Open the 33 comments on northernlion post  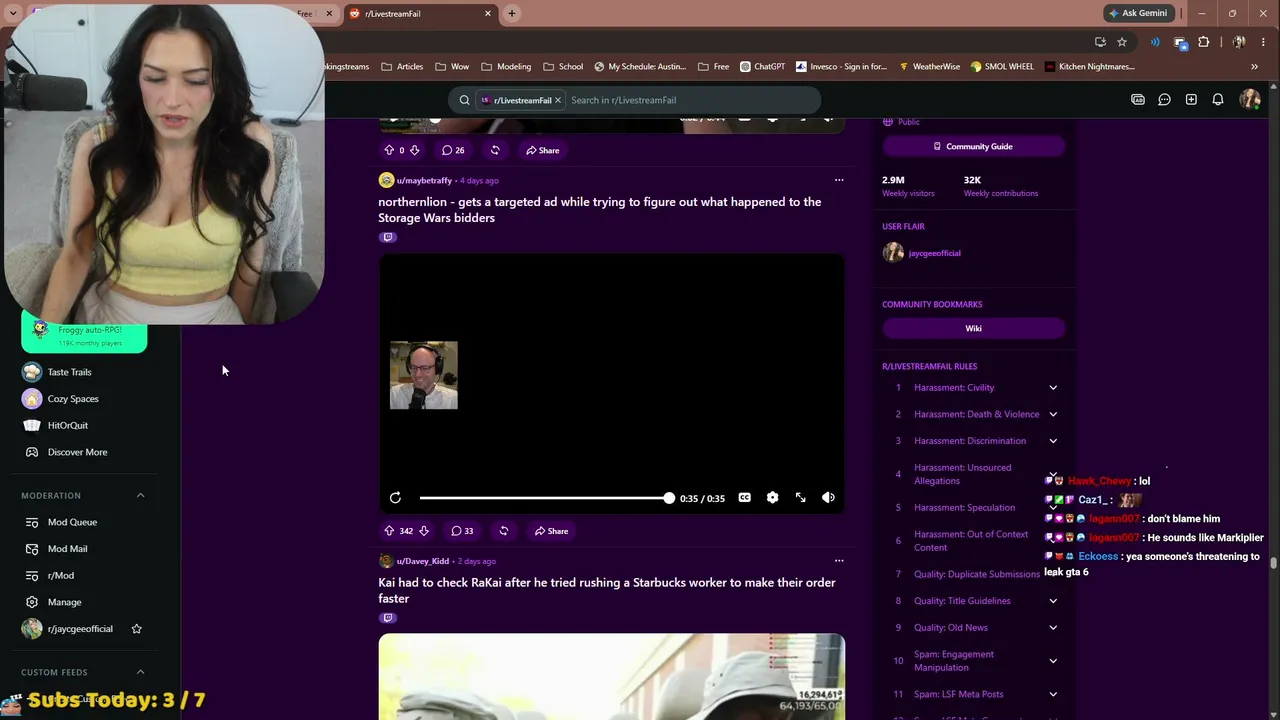[462, 531]
